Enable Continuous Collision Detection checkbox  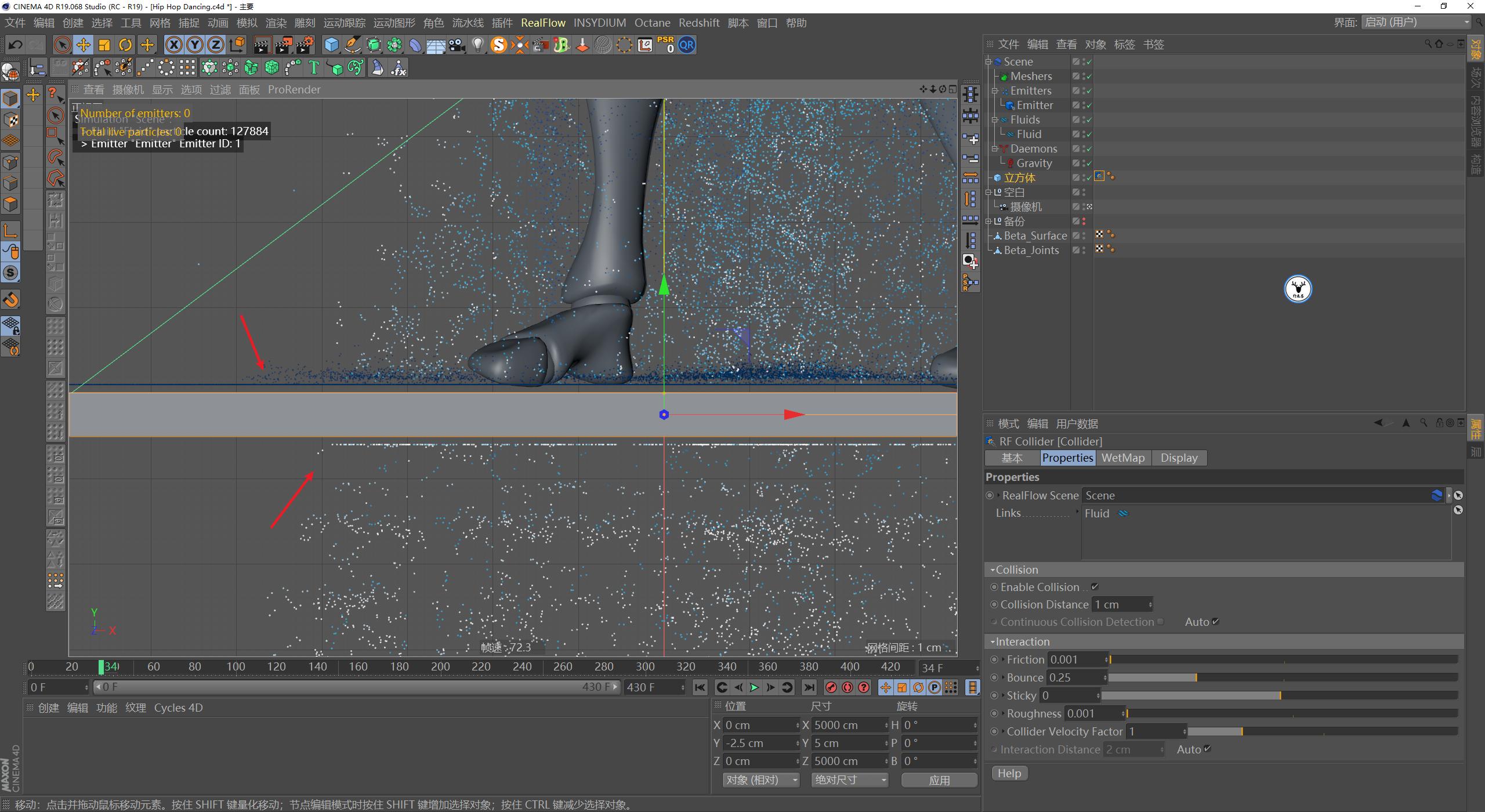1160,622
